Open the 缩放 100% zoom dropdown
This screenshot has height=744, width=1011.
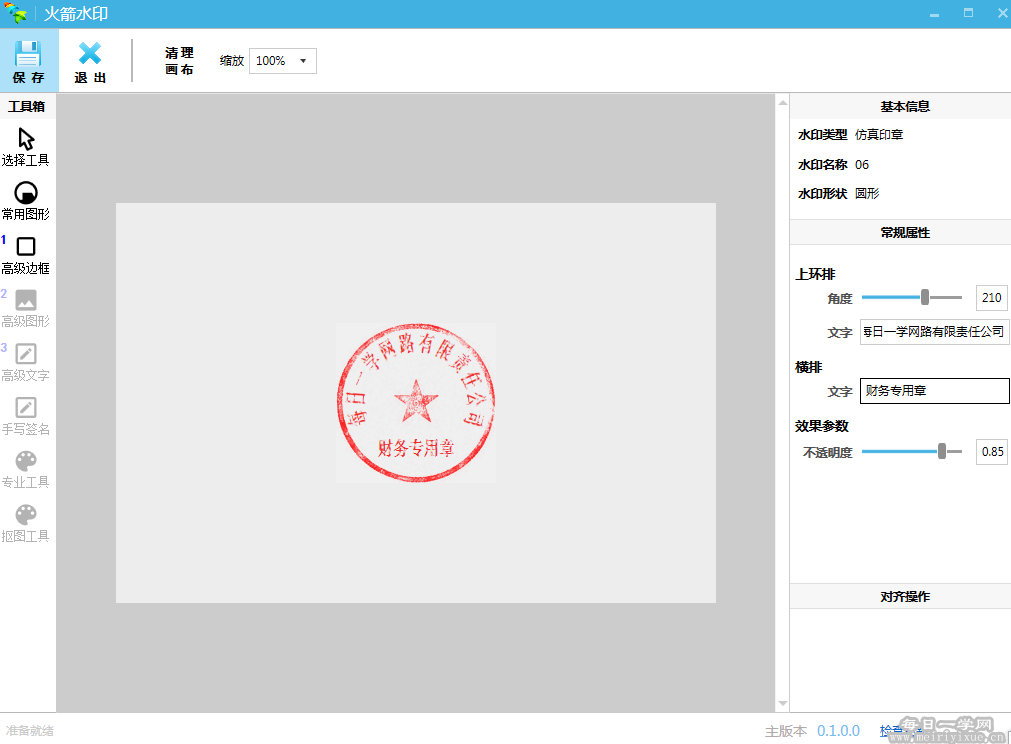click(282, 61)
